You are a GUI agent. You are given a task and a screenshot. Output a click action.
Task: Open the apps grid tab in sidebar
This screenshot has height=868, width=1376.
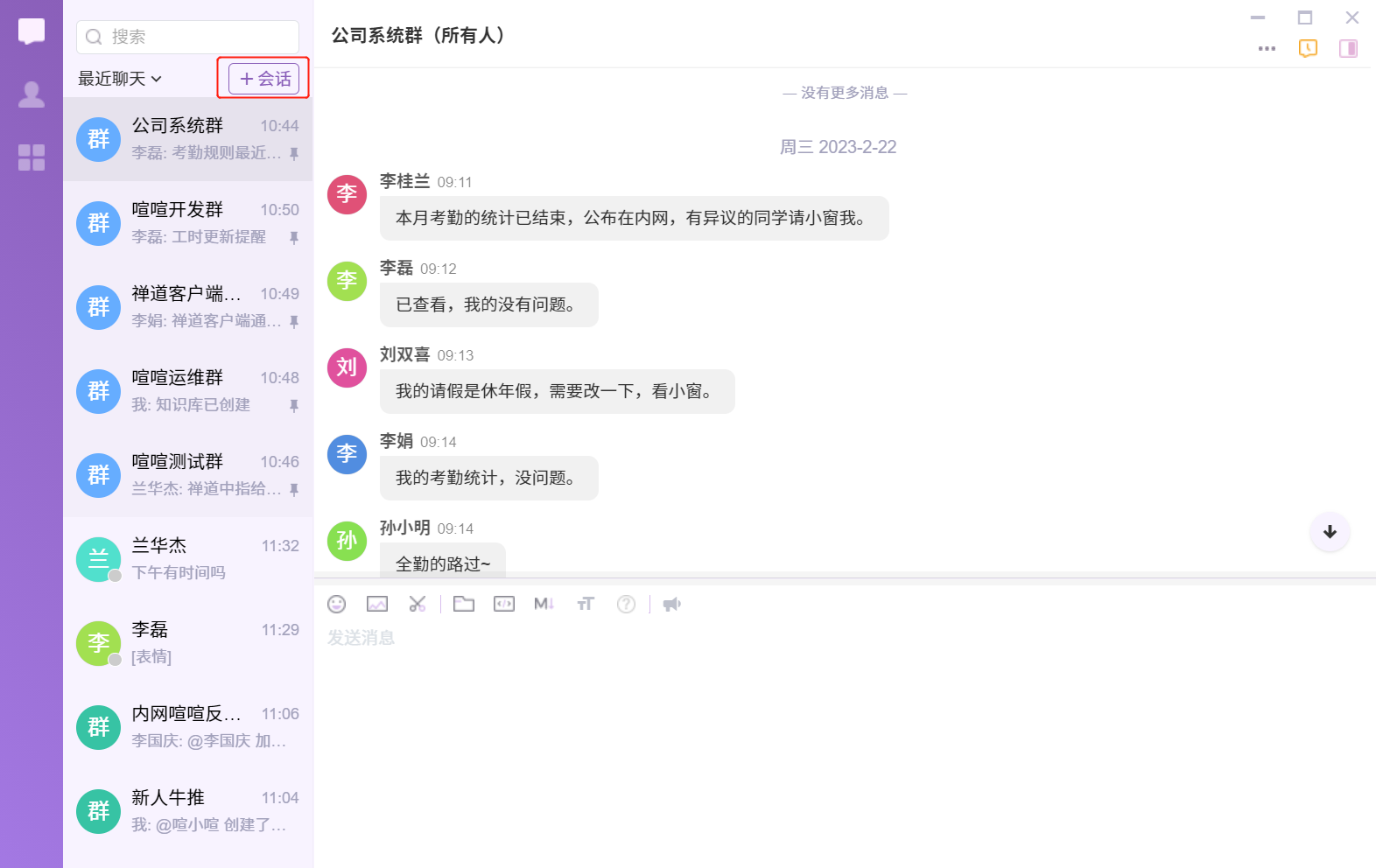click(x=32, y=157)
